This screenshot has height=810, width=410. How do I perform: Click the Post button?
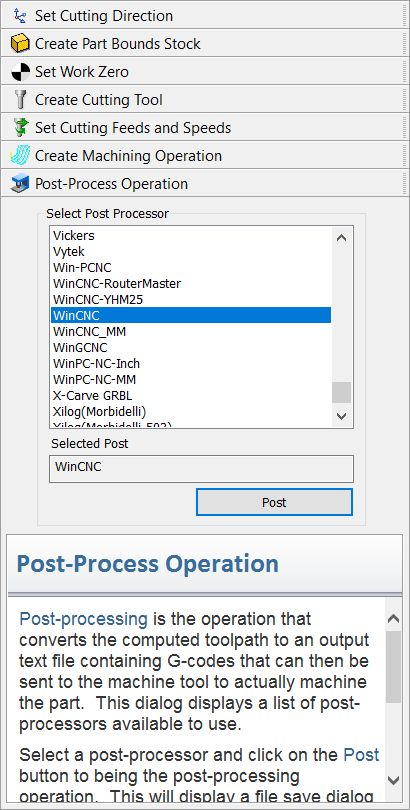(274, 502)
